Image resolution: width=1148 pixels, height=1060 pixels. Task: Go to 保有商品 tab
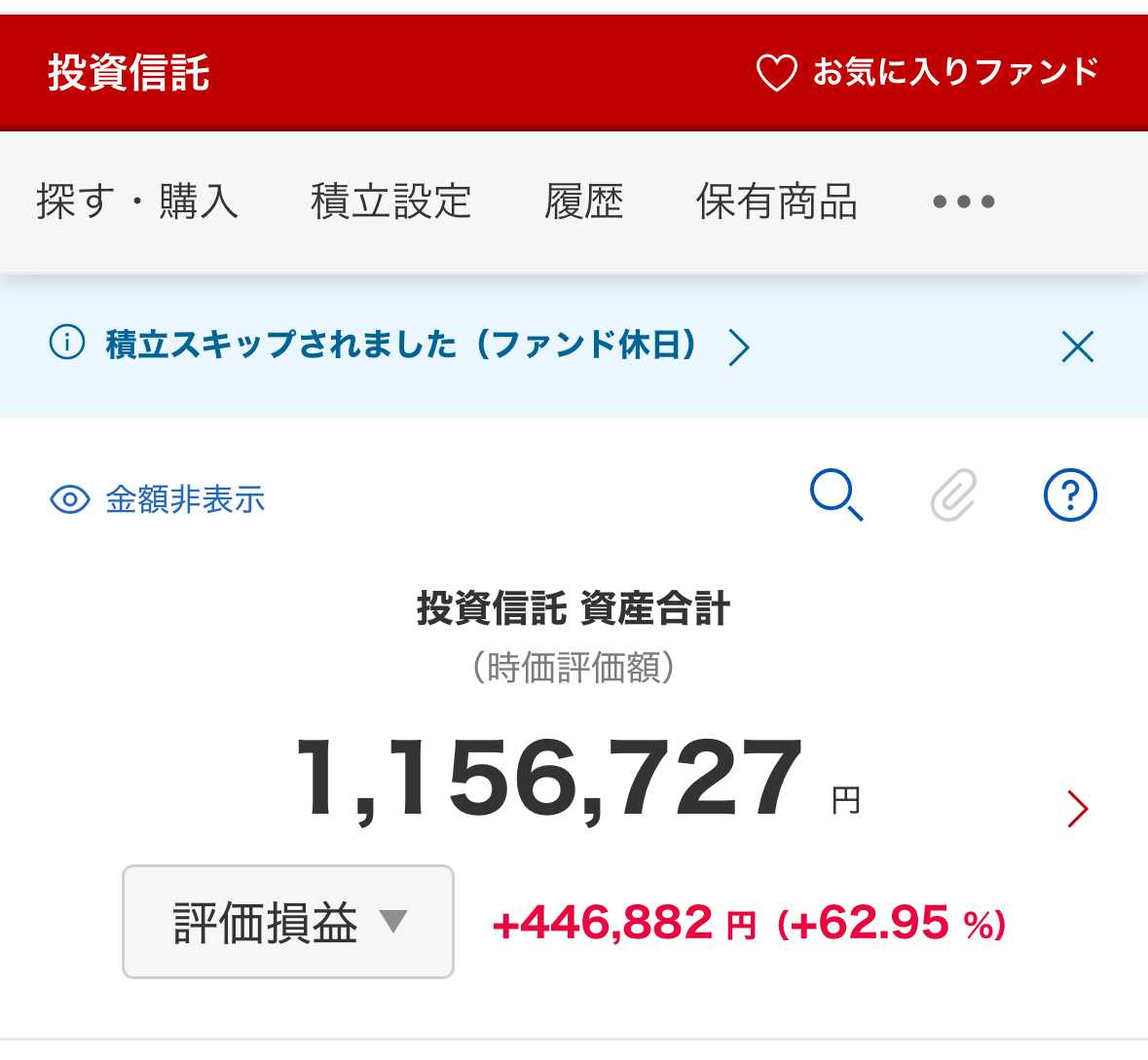(x=776, y=202)
